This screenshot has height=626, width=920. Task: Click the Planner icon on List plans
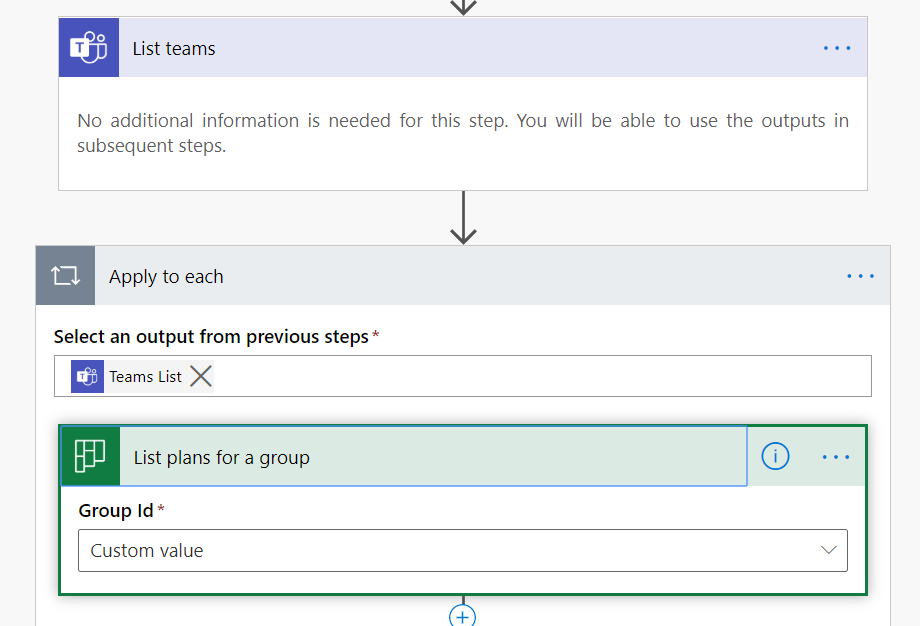click(x=90, y=456)
